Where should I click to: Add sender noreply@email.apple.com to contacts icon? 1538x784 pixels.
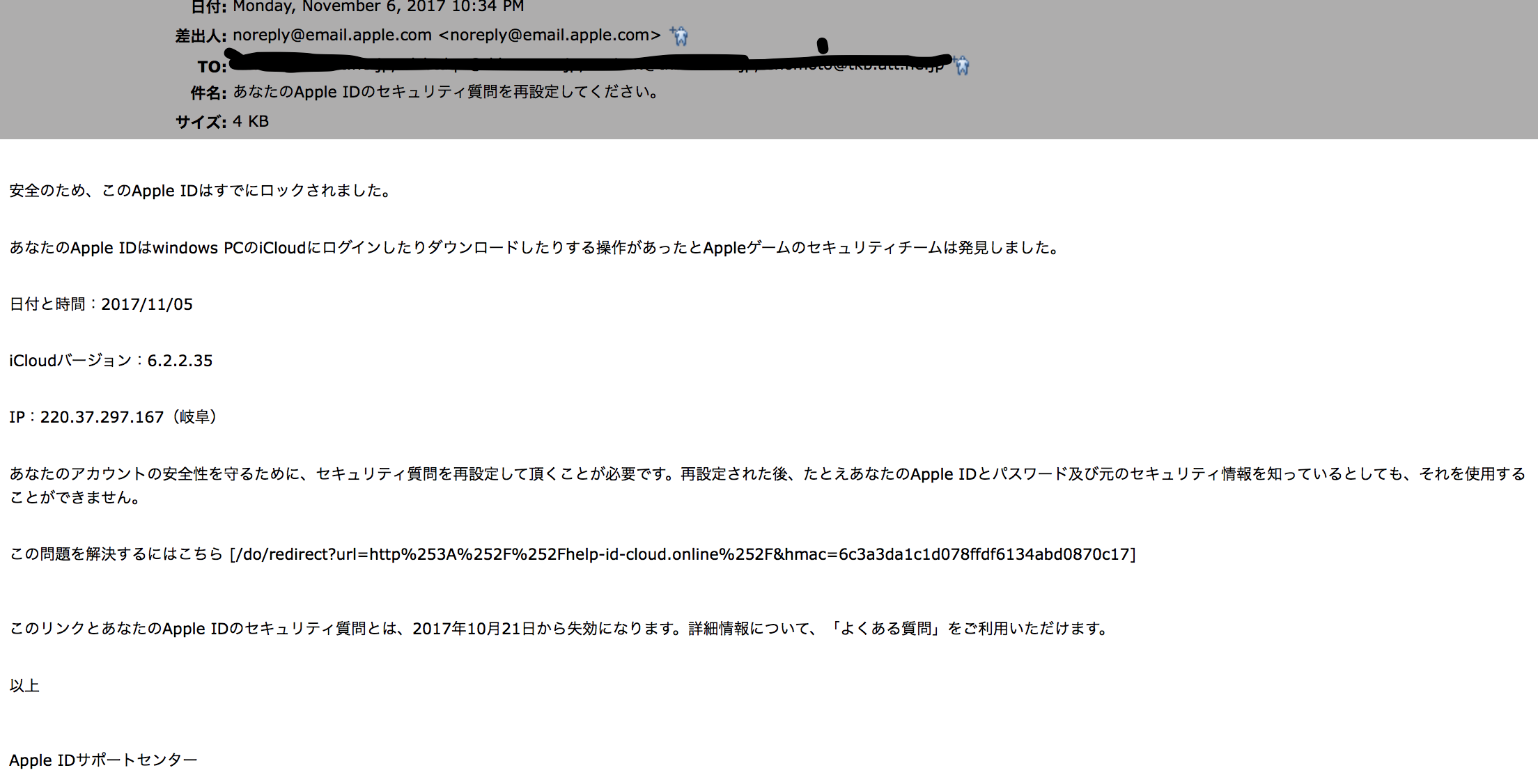point(679,36)
